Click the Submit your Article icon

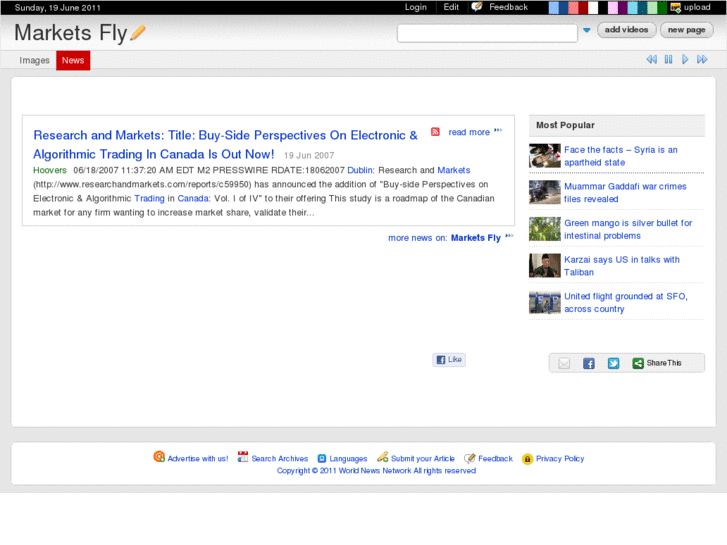(383, 457)
